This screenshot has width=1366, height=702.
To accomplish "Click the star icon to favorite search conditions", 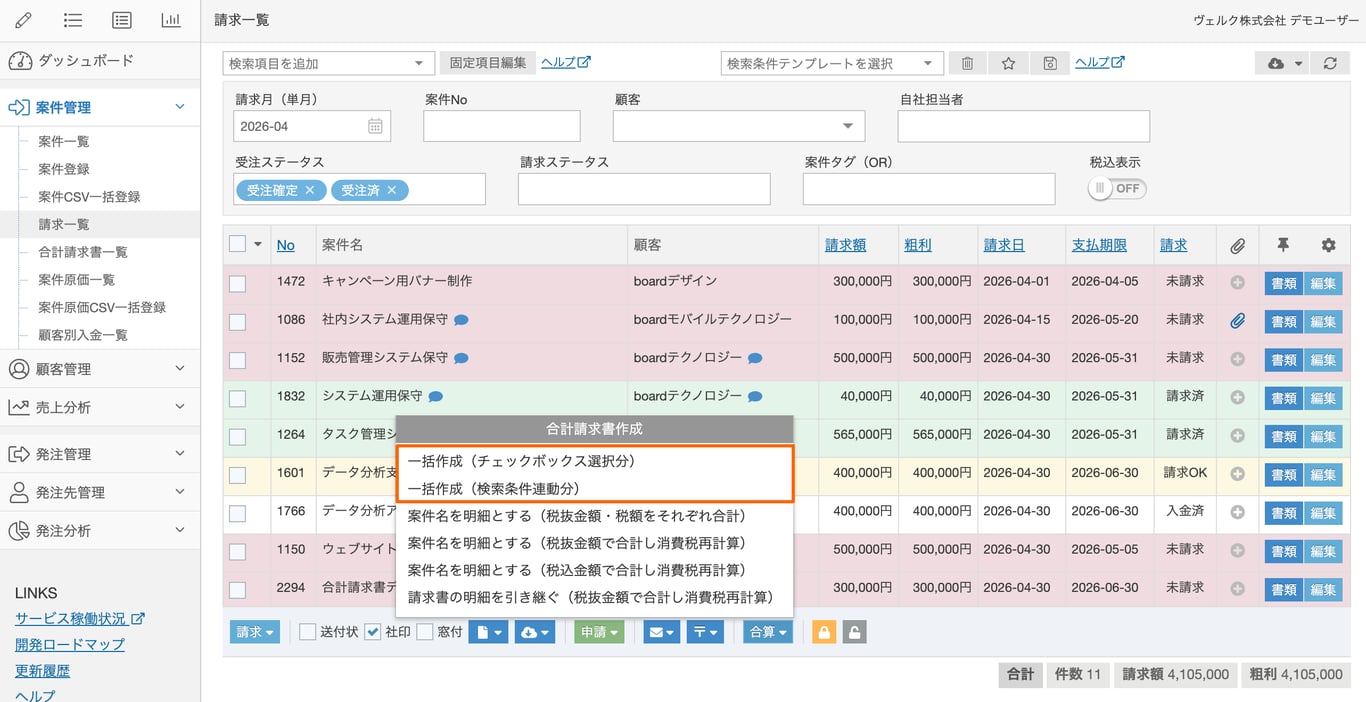I will pyautogui.click(x=1008, y=62).
